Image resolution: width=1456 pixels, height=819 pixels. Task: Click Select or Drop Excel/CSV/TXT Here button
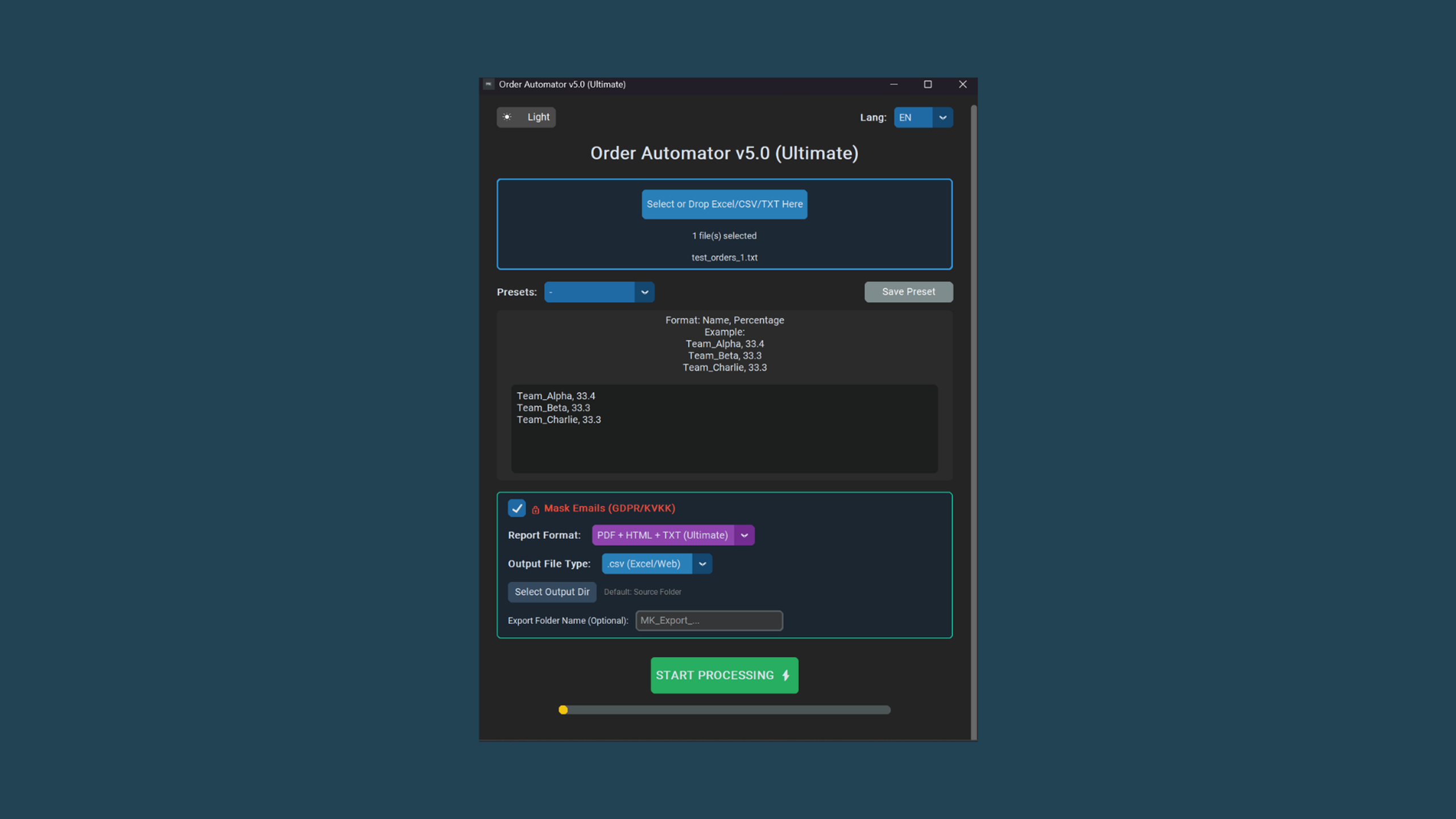tap(724, 204)
